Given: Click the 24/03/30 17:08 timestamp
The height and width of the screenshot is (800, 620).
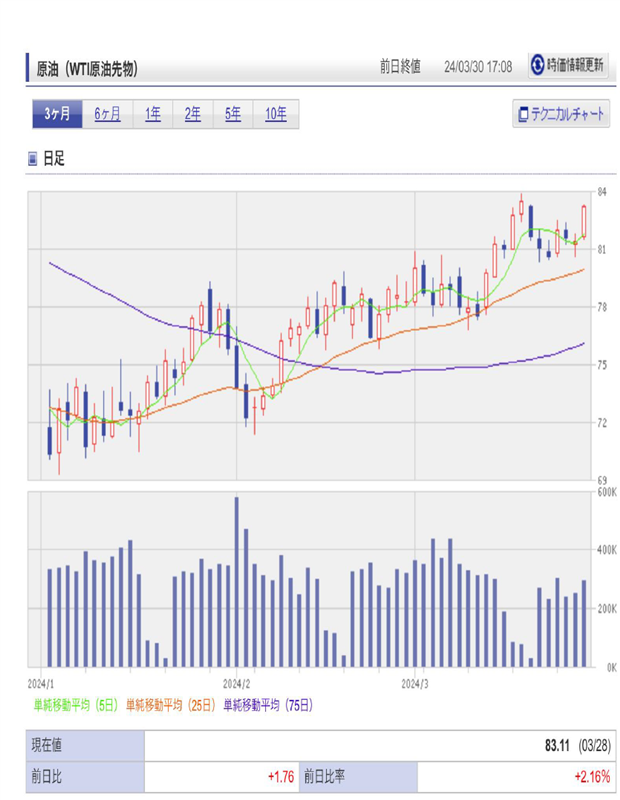Looking at the screenshot, I should [478, 67].
